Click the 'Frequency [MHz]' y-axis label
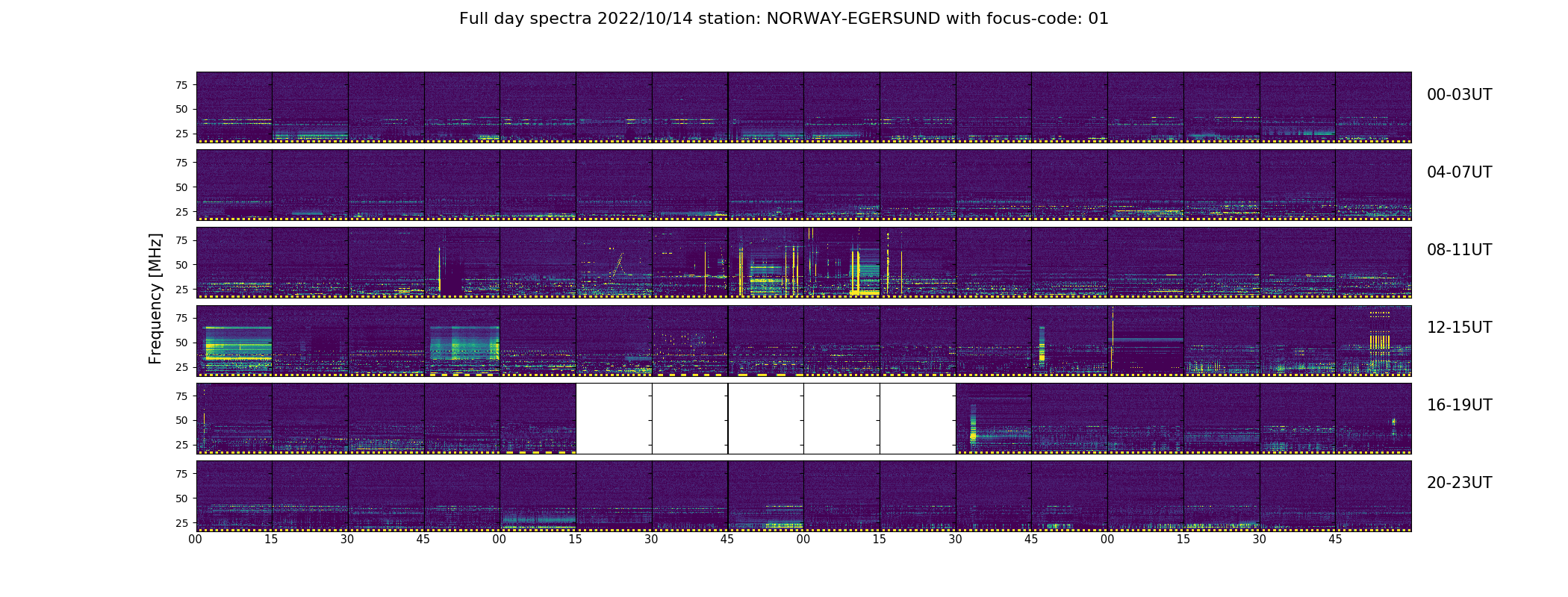This screenshot has height=597, width=1568. [155, 298]
